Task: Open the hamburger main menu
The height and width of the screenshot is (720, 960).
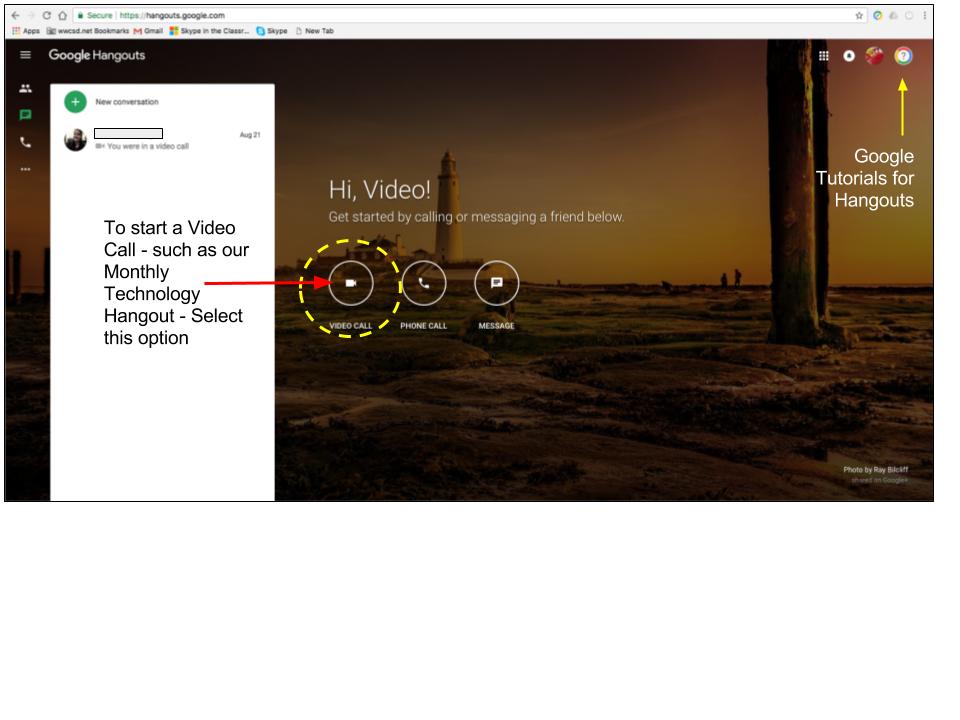Action: pos(25,56)
